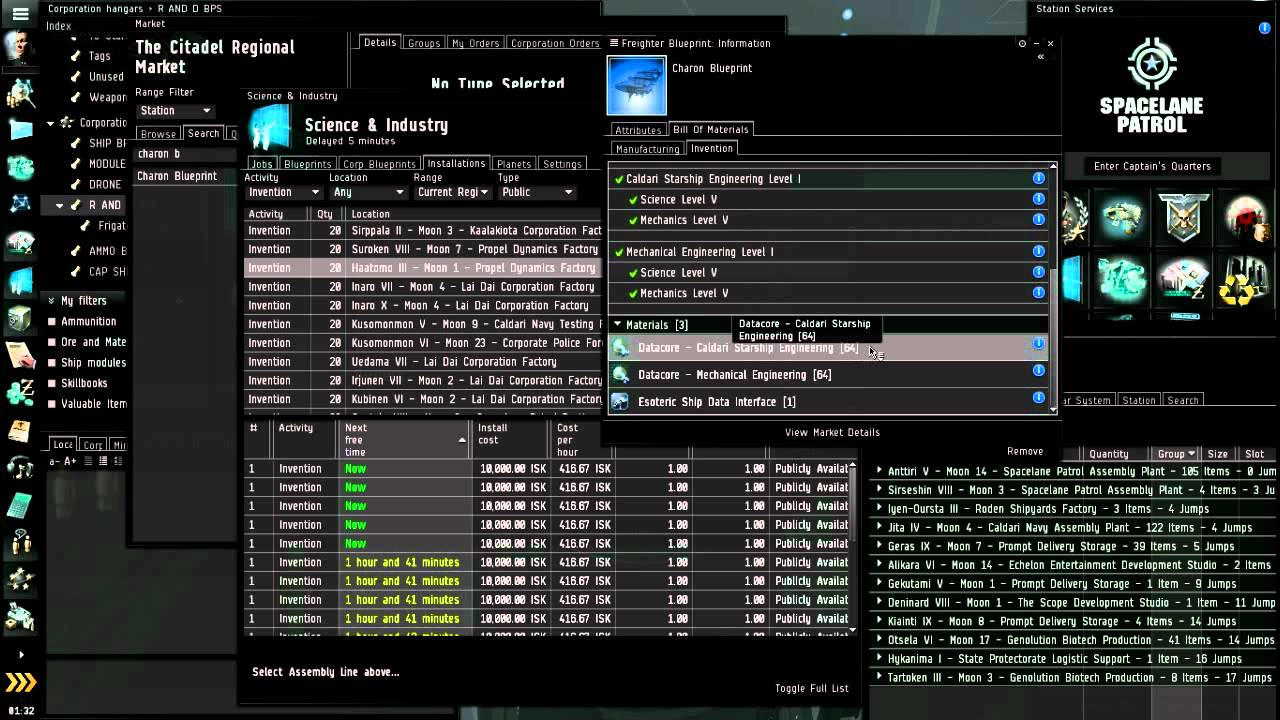This screenshot has width=1280, height=720.
Task: Open the Range Filter Station dropdown
Action: 175,111
